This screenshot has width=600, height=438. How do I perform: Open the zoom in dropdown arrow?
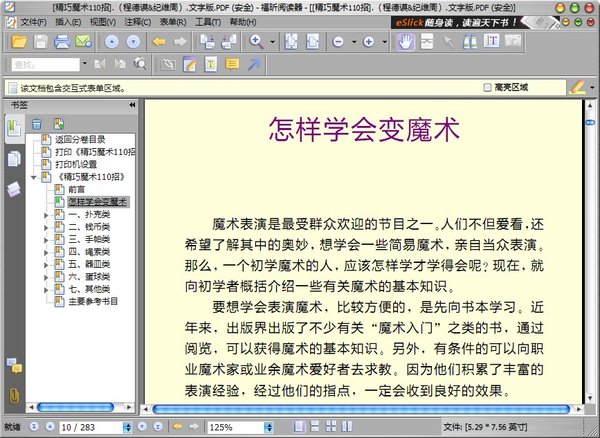385,42
